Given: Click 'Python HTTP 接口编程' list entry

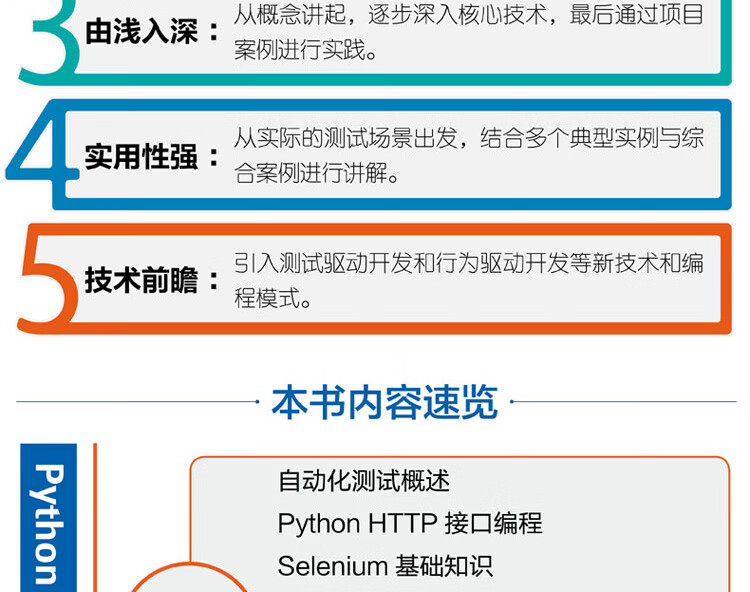Looking at the screenshot, I should 410,523.
